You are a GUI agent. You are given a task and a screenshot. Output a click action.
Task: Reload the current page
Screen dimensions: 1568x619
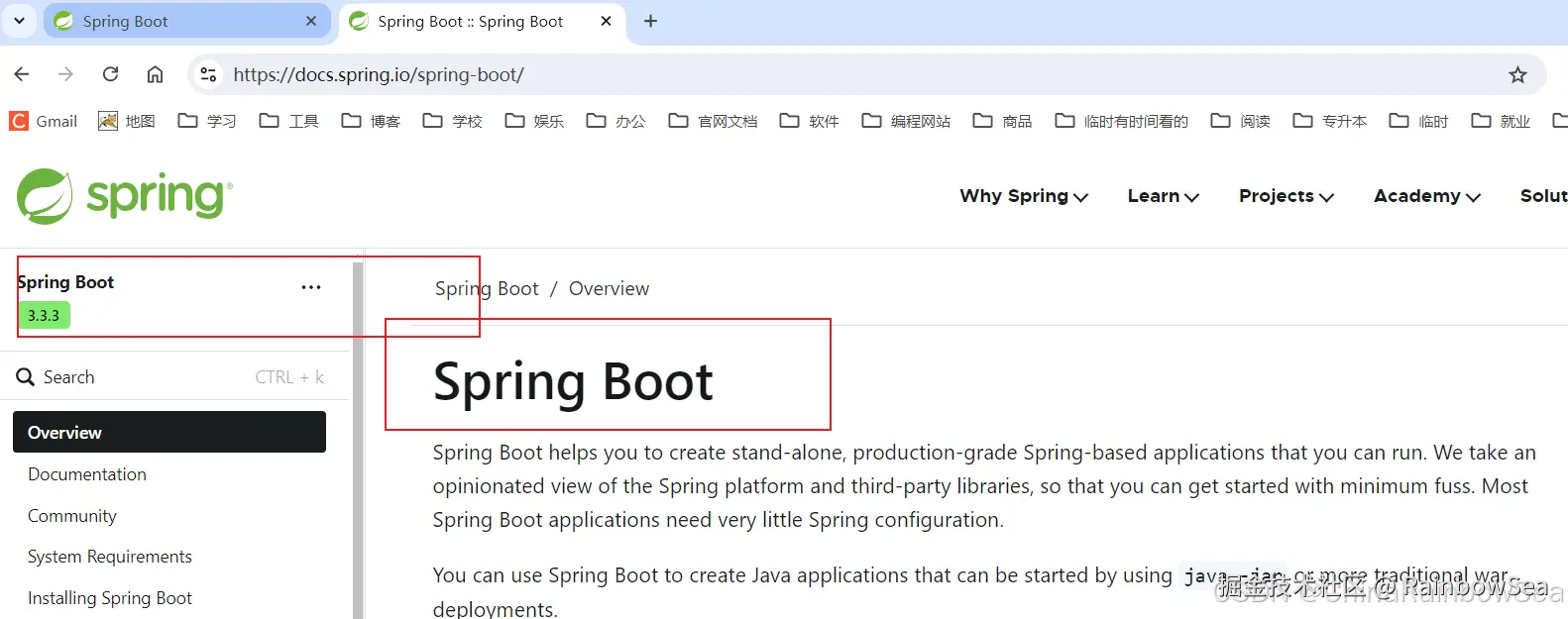point(110,74)
